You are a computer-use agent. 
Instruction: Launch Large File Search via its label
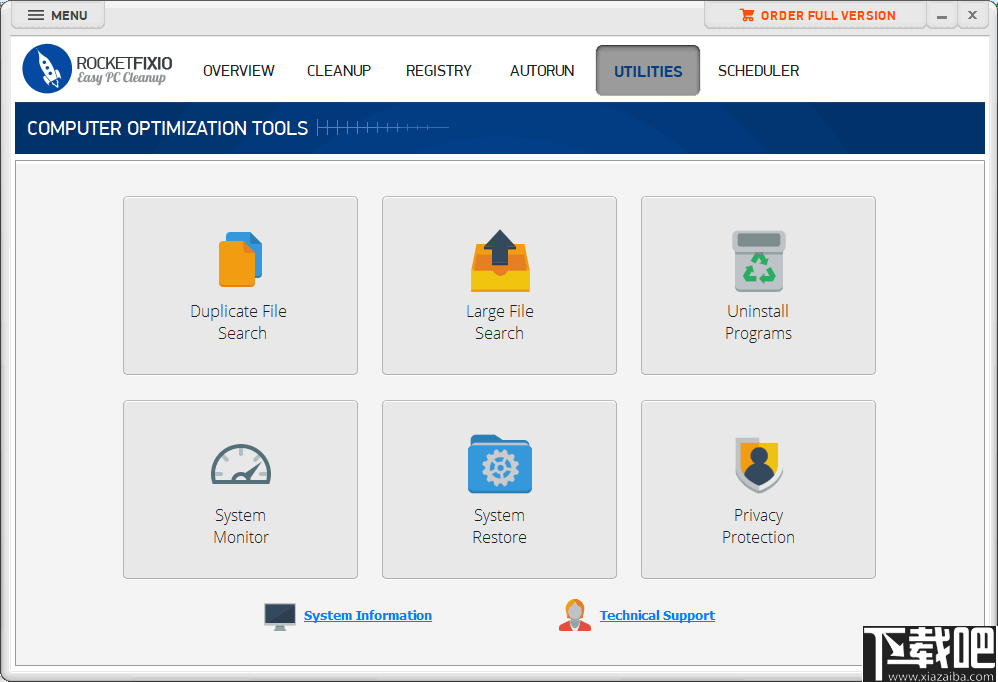tap(500, 322)
